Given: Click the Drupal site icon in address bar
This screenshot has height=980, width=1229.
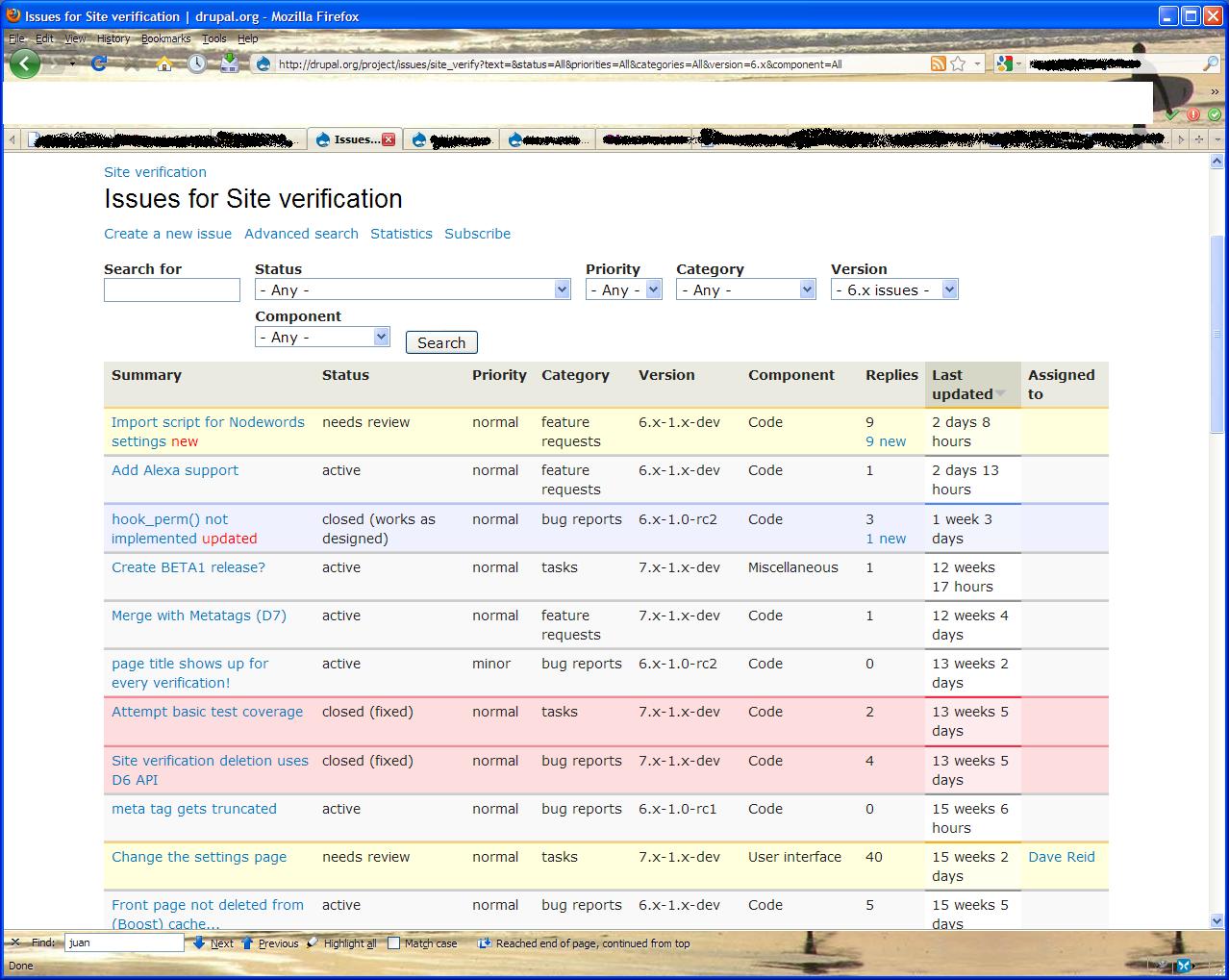Looking at the screenshot, I should click(x=263, y=64).
